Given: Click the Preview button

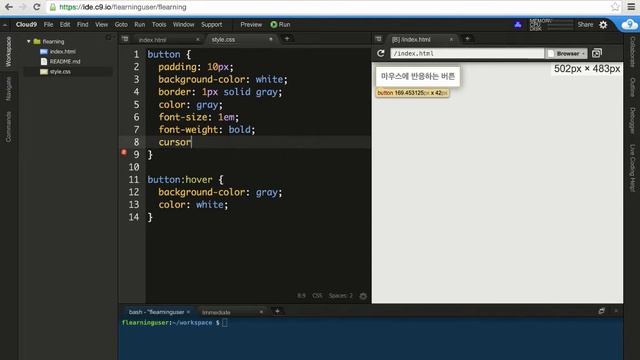Looking at the screenshot, I should pos(251,24).
